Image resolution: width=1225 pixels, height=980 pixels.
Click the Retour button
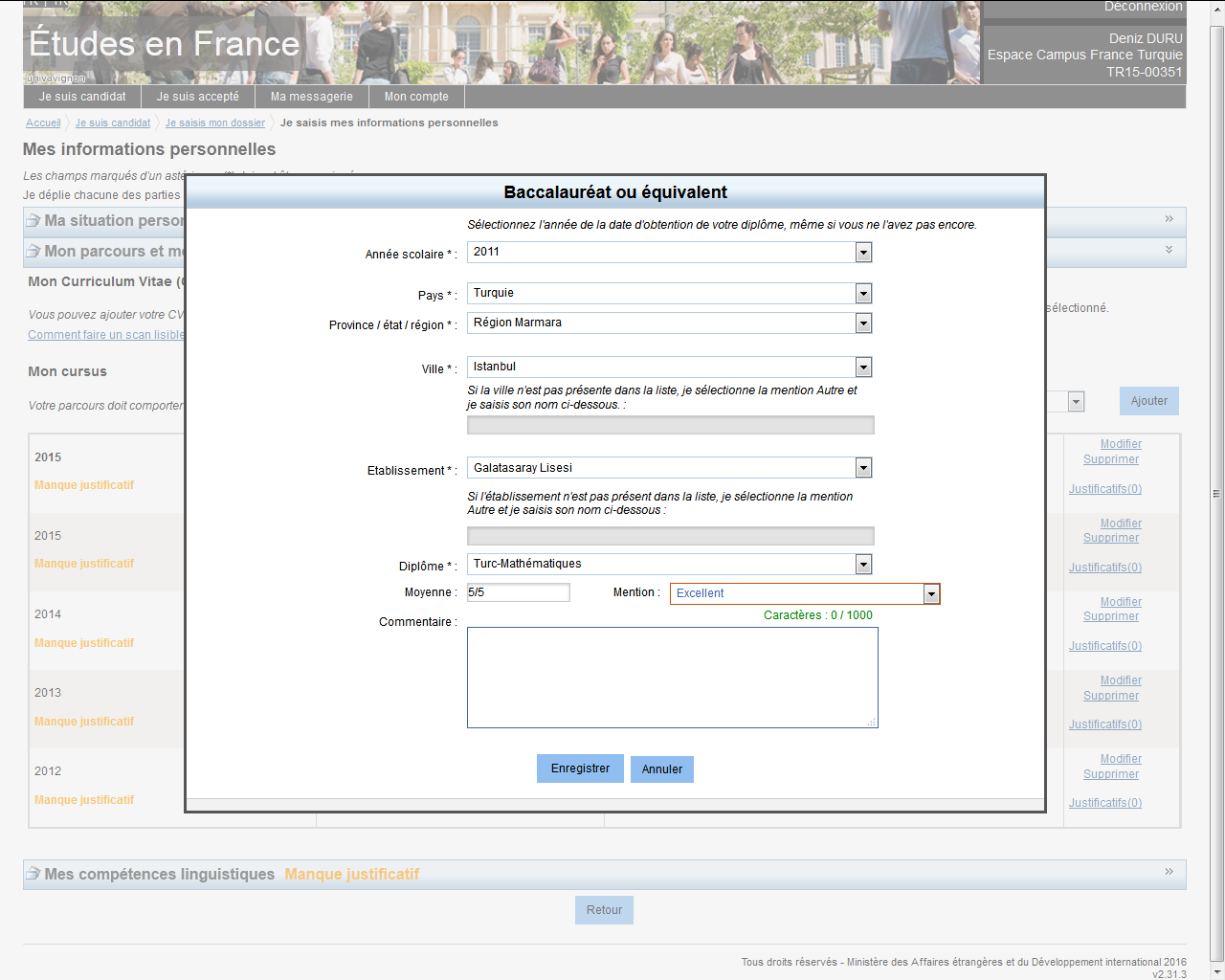point(604,910)
